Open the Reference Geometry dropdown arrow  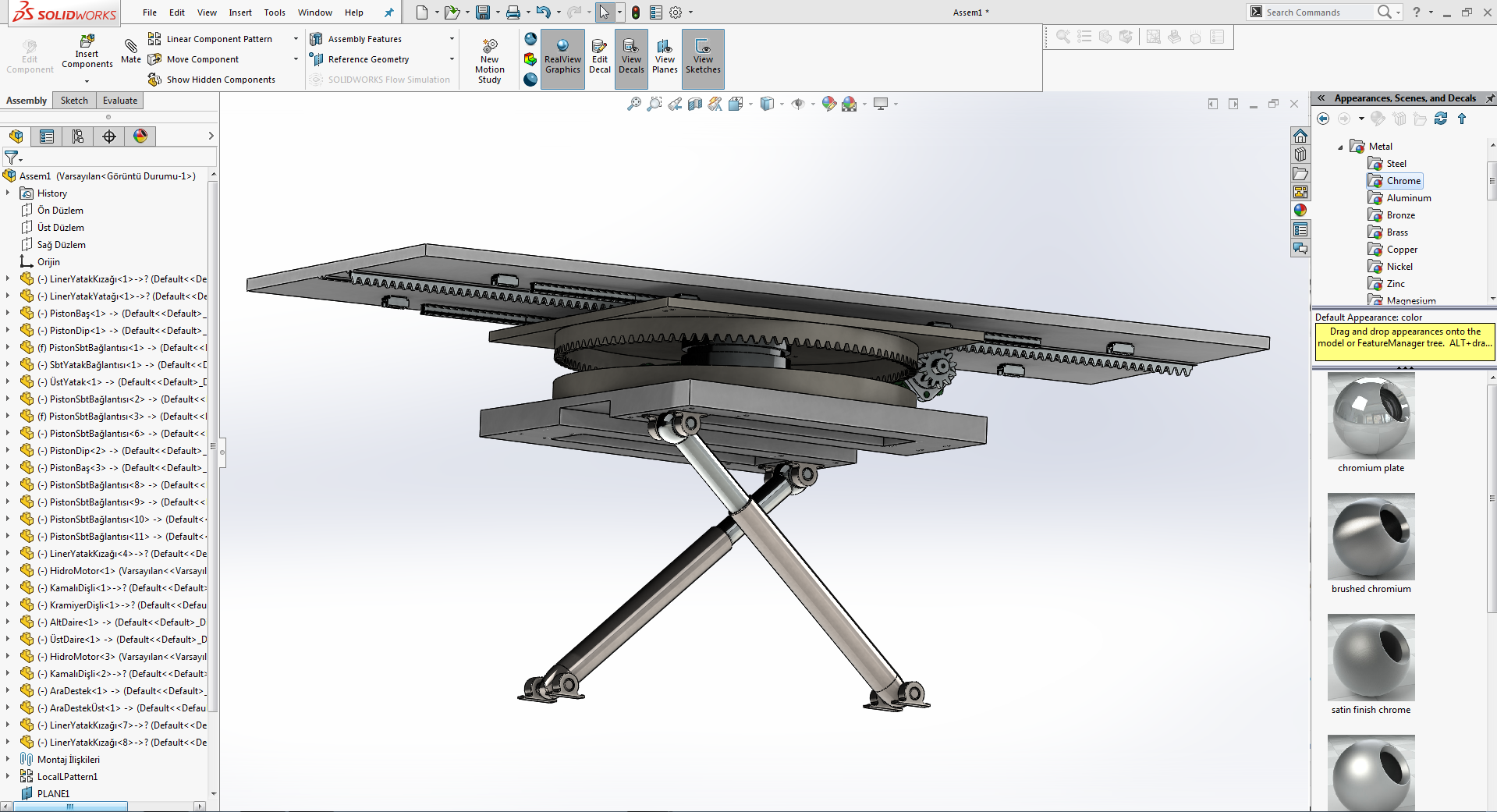point(452,59)
